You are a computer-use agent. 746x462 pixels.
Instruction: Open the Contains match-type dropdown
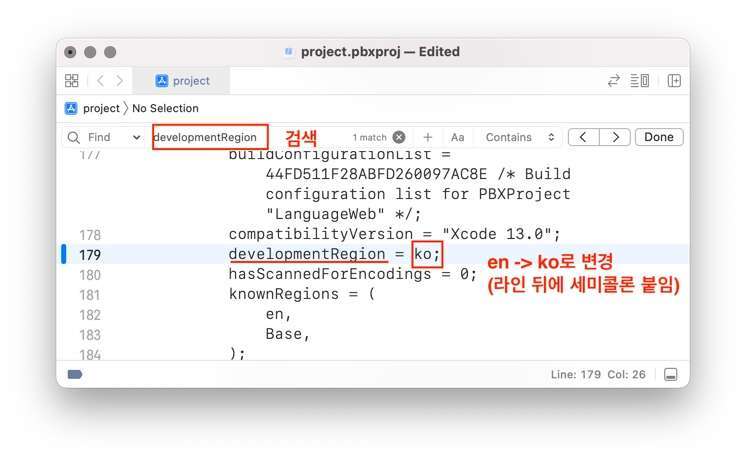pyautogui.click(x=520, y=137)
